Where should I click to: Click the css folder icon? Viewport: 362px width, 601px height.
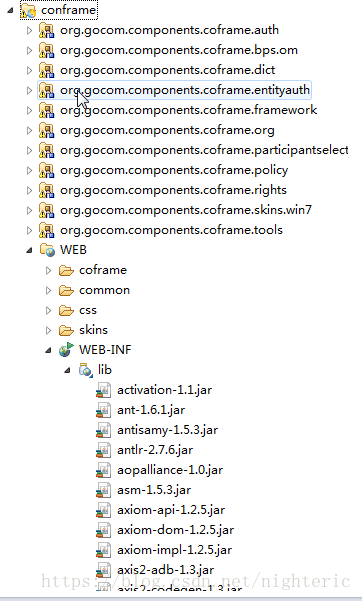(66, 310)
